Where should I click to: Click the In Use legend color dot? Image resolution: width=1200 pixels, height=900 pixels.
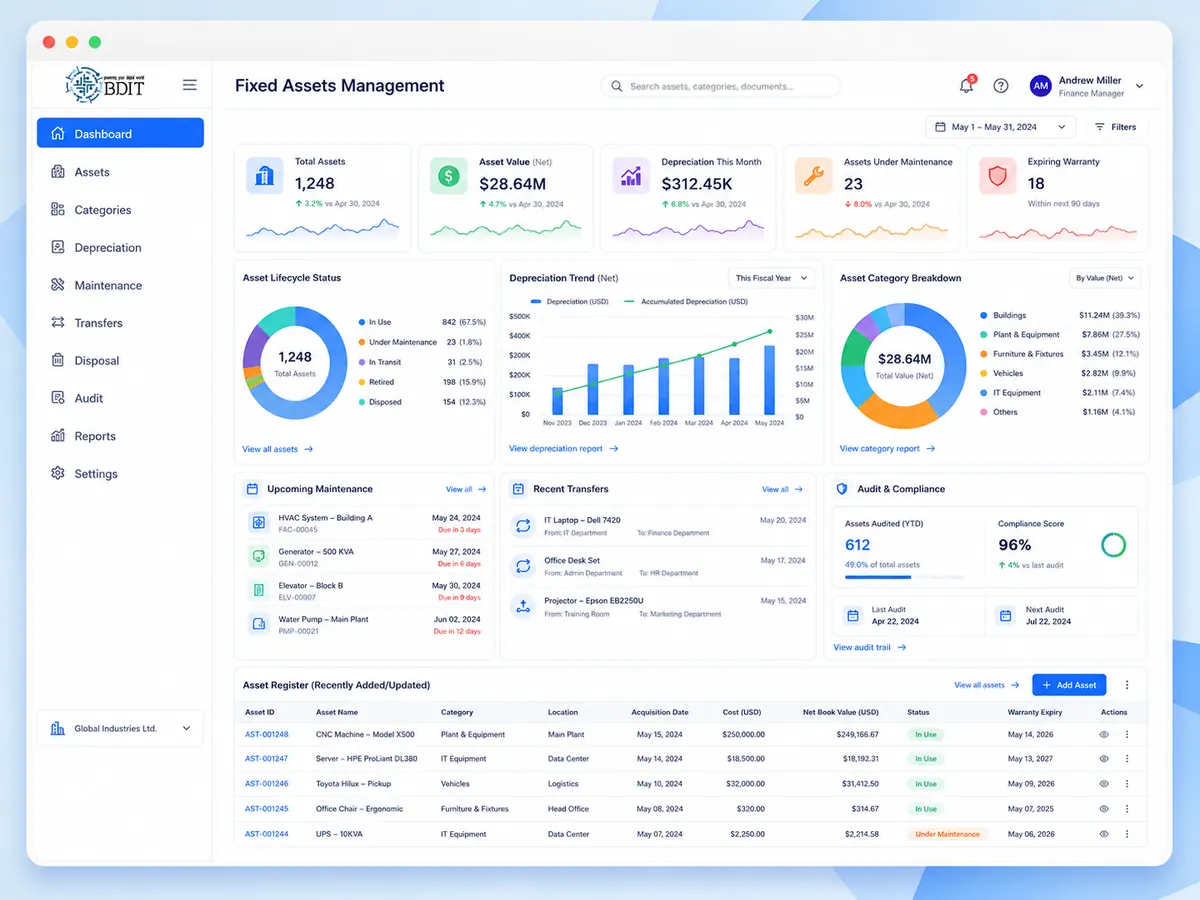tap(360, 322)
